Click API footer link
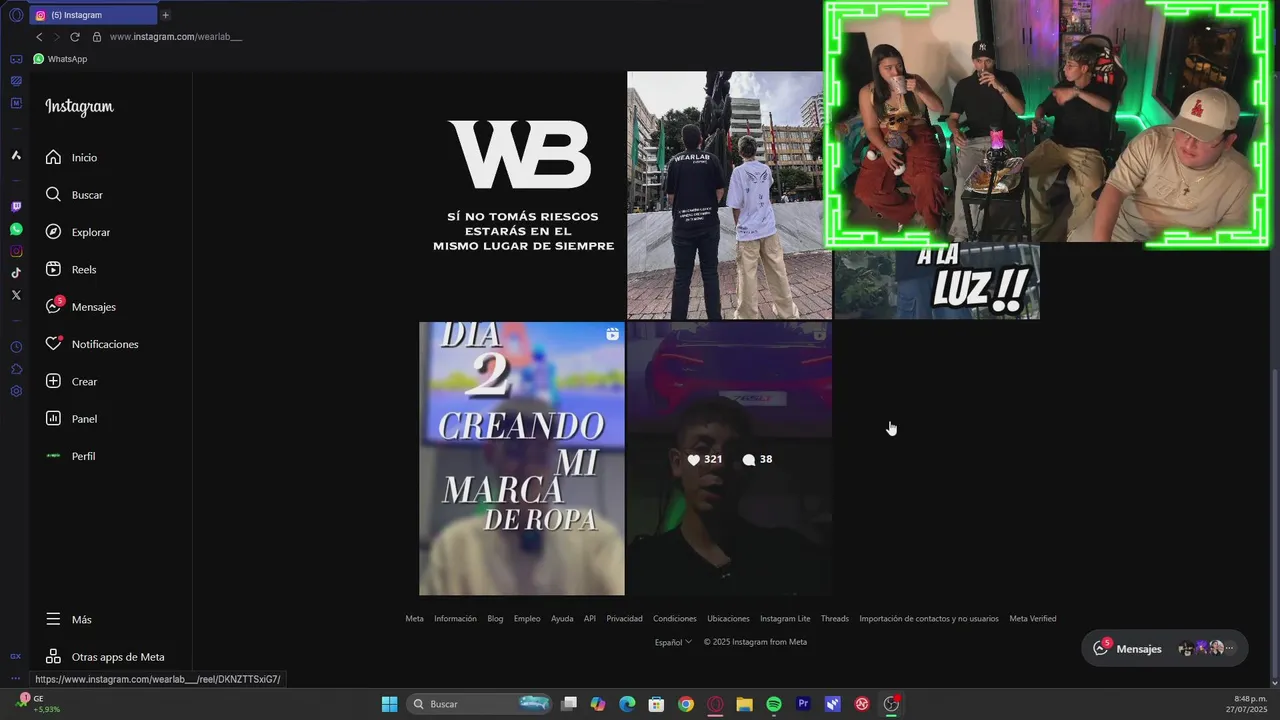1280x720 pixels. point(590,619)
